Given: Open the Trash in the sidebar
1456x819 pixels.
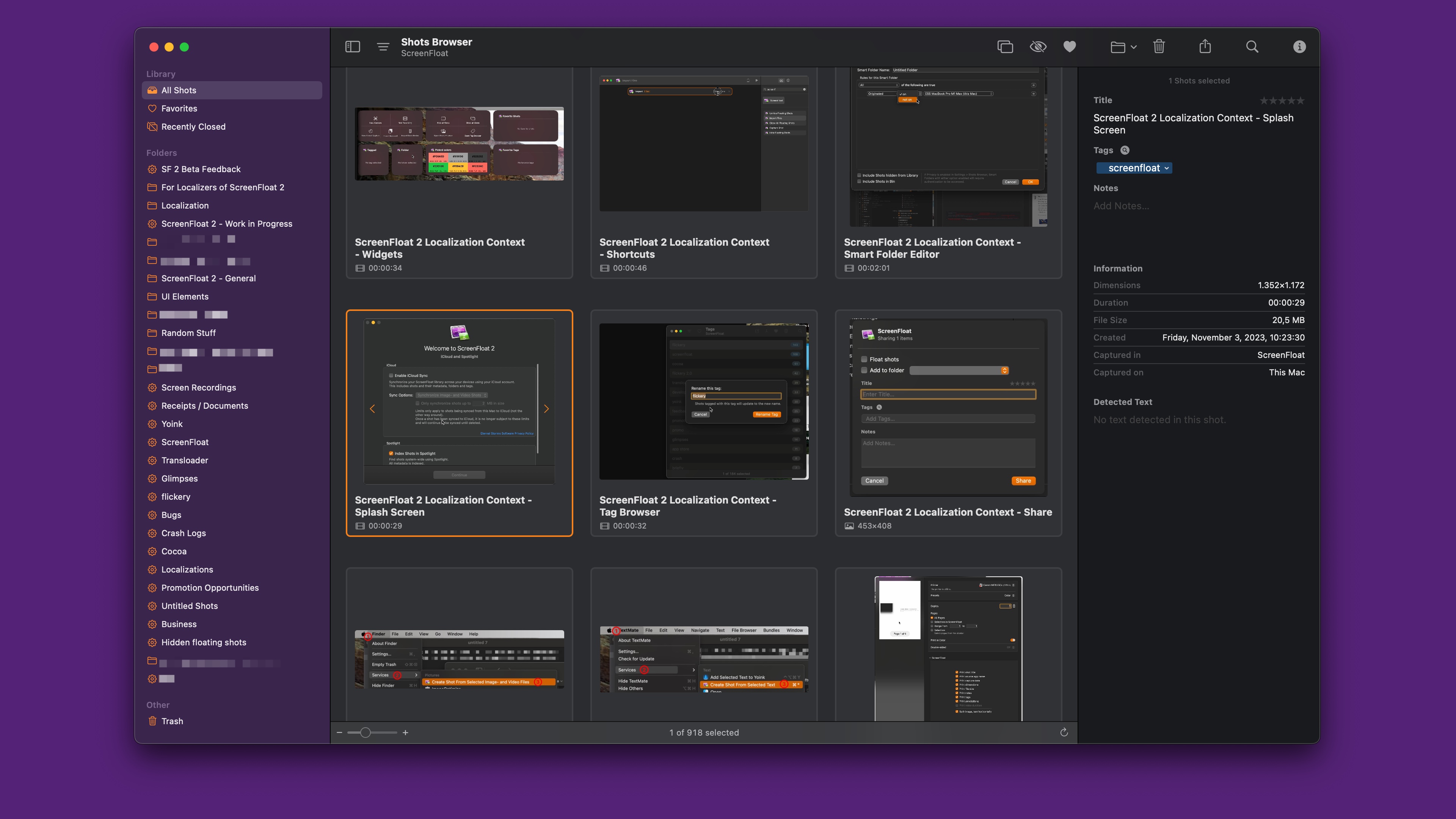Looking at the screenshot, I should [x=172, y=721].
